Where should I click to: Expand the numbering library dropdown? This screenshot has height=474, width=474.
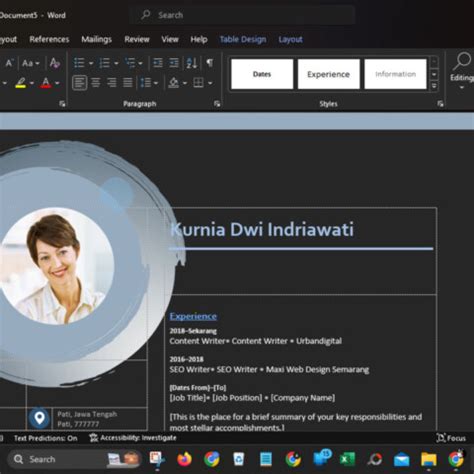click(116, 63)
